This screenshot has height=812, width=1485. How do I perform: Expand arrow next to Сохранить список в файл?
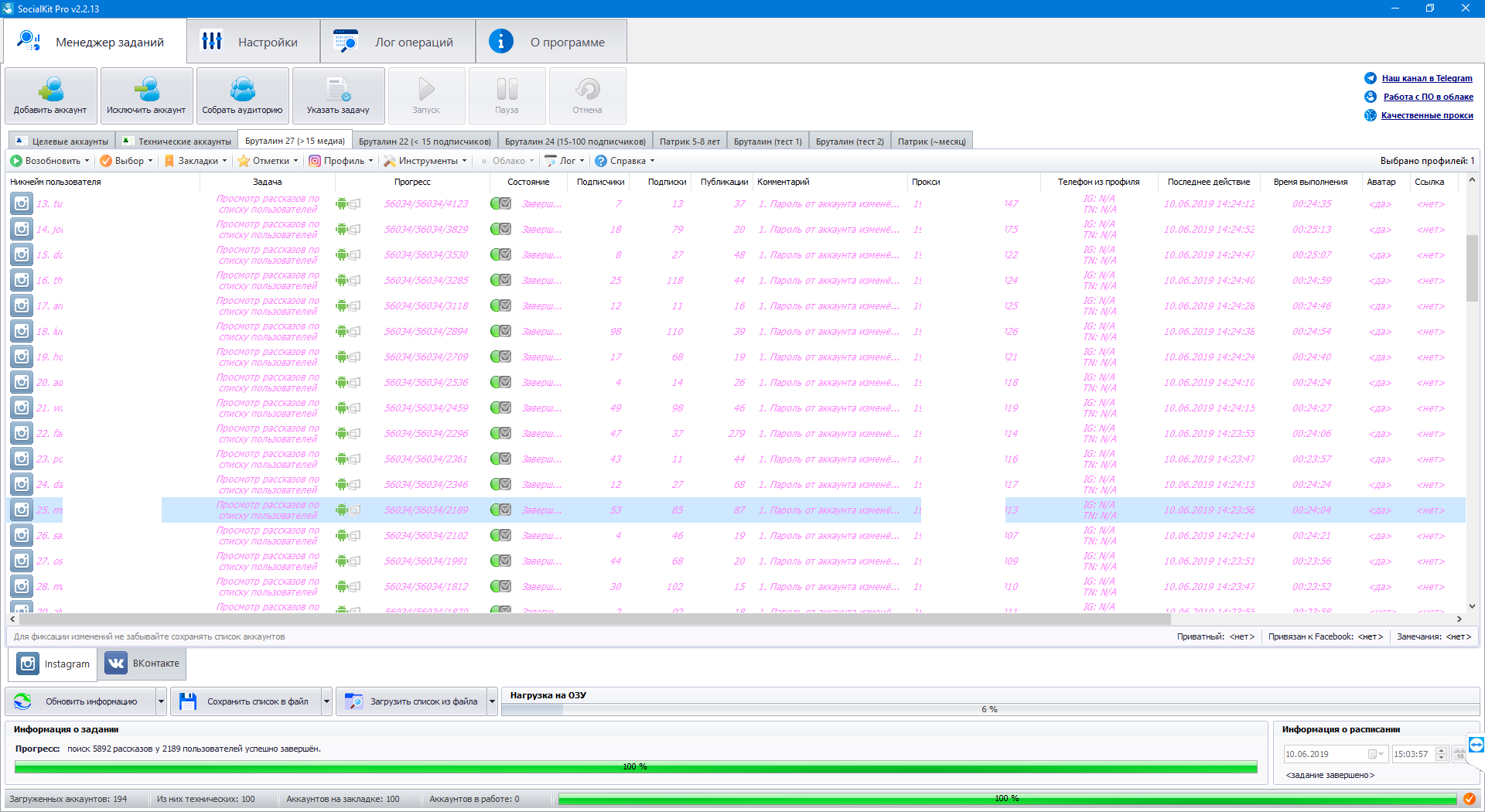[x=326, y=701]
